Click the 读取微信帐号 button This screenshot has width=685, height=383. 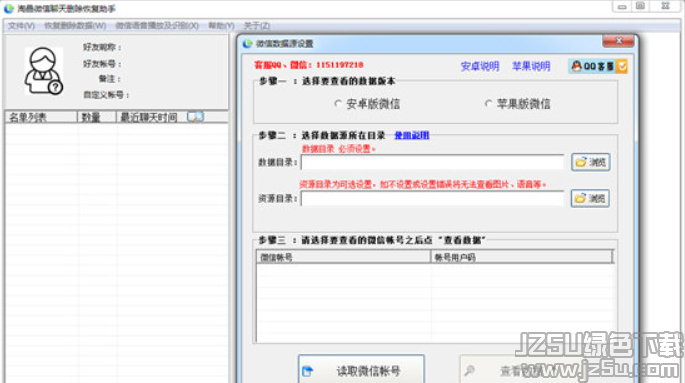pyautogui.click(x=361, y=370)
